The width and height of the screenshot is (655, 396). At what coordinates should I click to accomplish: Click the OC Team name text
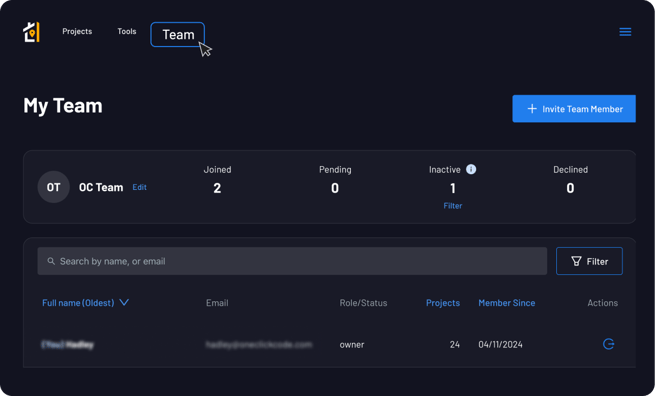[101, 187]
